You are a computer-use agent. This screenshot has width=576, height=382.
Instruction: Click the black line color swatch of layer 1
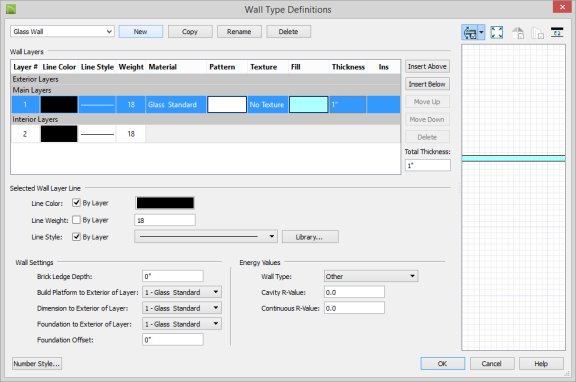59,105
